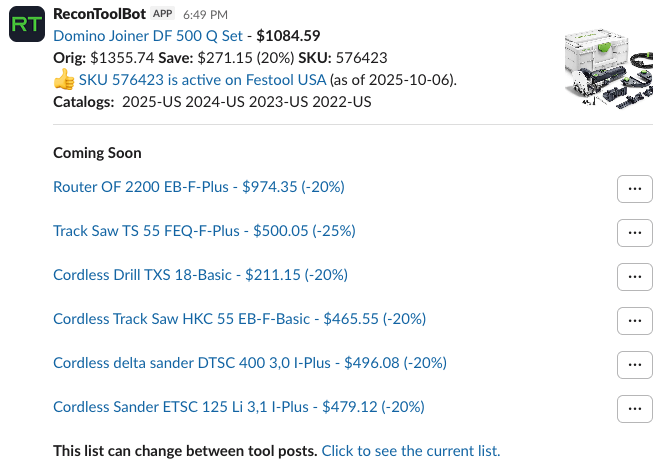
Task: Click the 6:49 PM message timestamp
Action: point(206,15)
